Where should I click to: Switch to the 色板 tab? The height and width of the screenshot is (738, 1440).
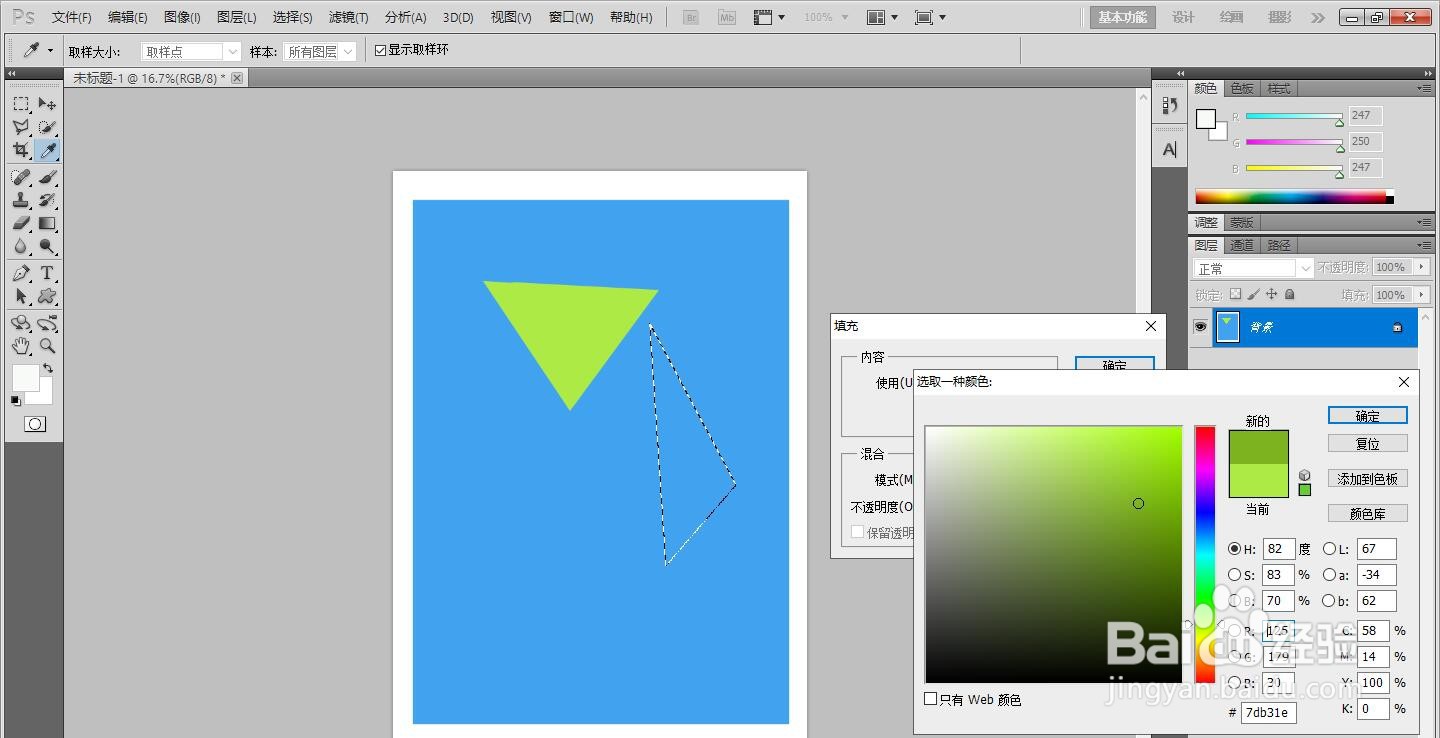coord(1242,89)
